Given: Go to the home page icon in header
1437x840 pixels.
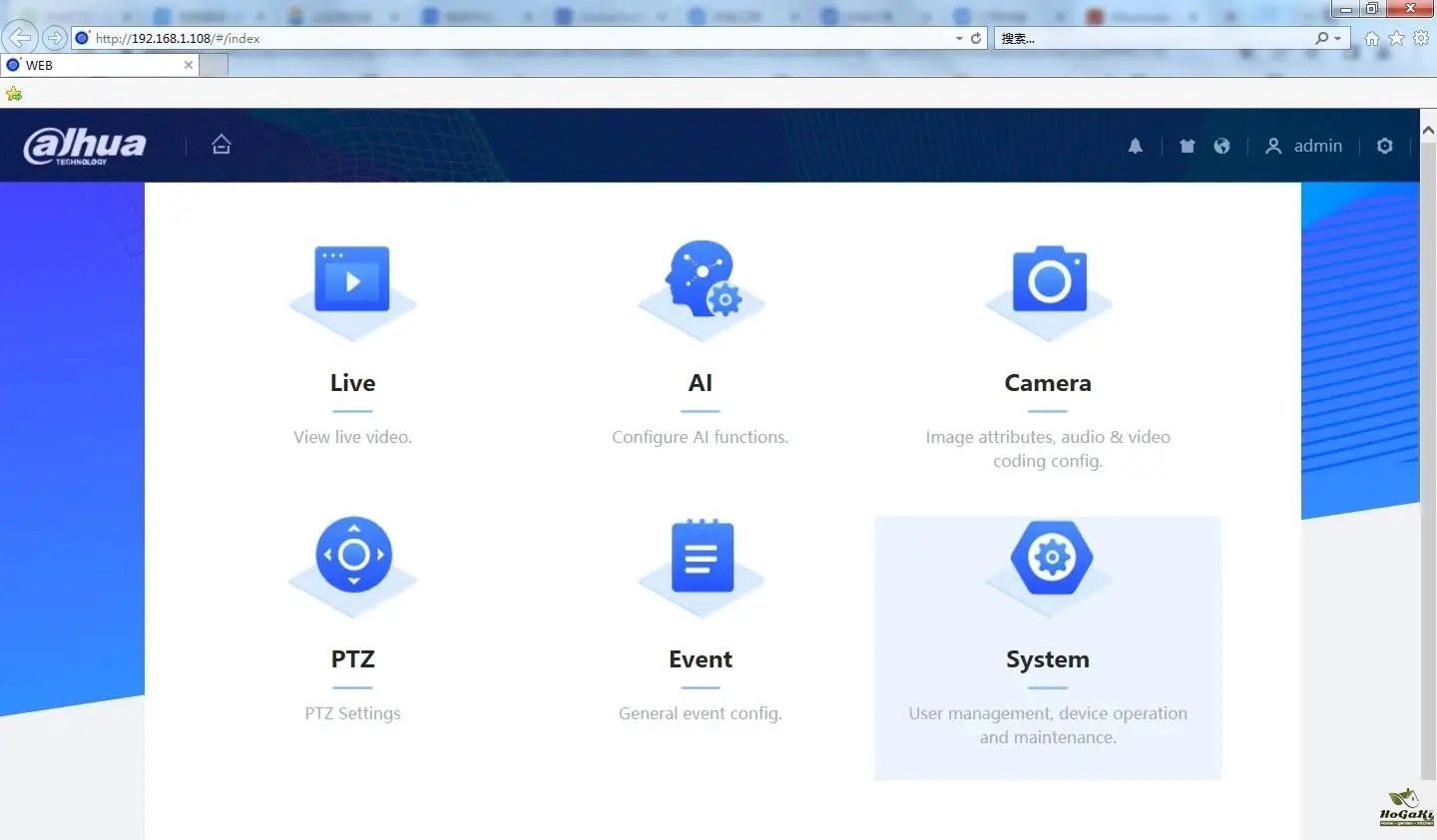Looking at the screenshot, I should [x=222, y=145].
